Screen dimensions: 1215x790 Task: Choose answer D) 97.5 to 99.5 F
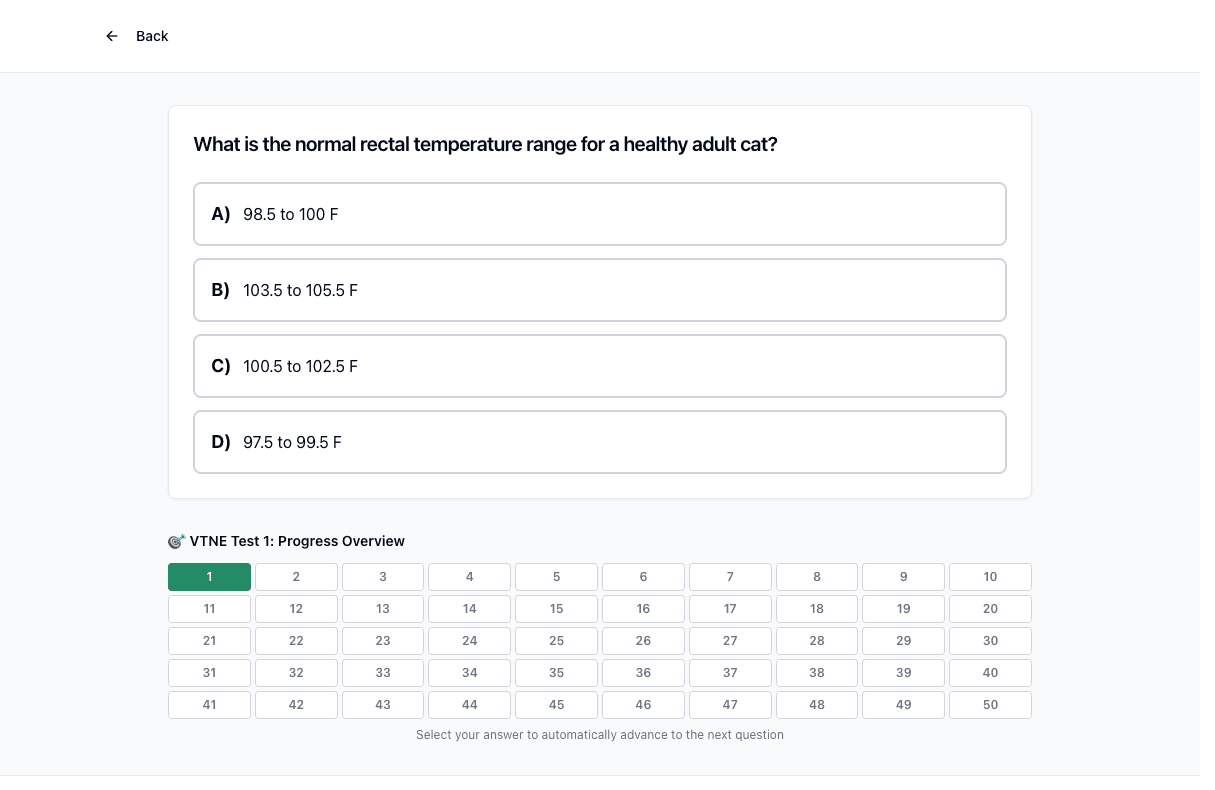(600, 442)
